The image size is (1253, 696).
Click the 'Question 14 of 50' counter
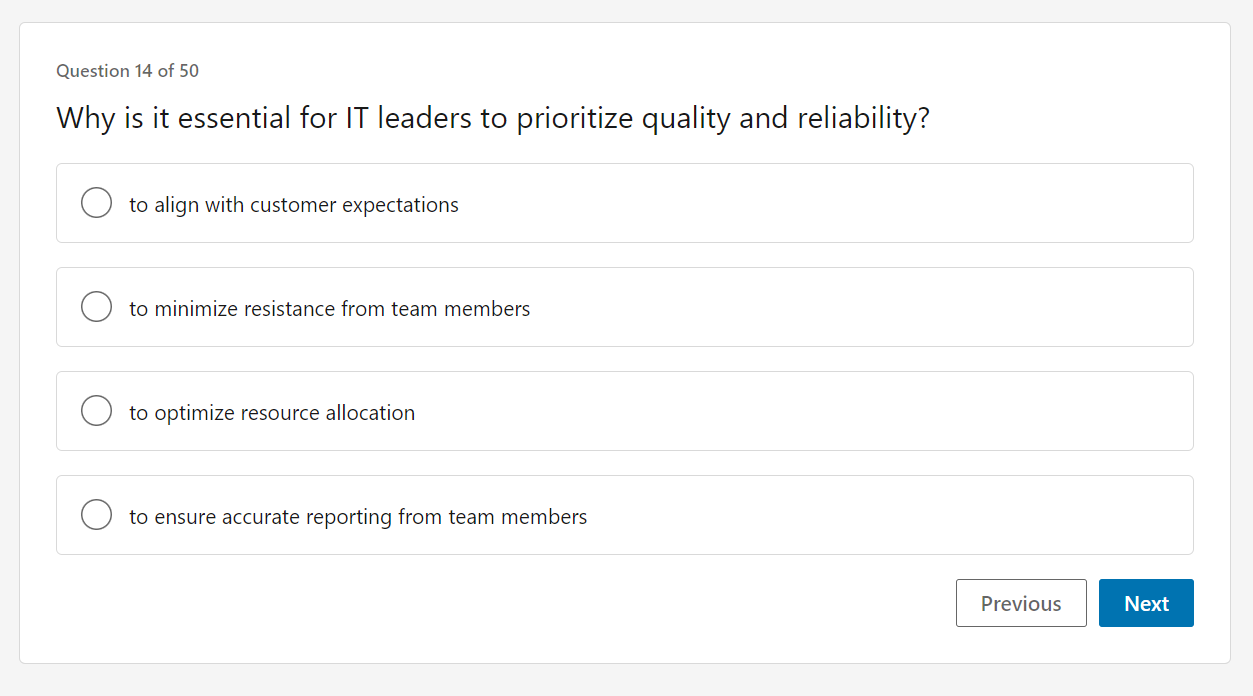click(127, 71)
